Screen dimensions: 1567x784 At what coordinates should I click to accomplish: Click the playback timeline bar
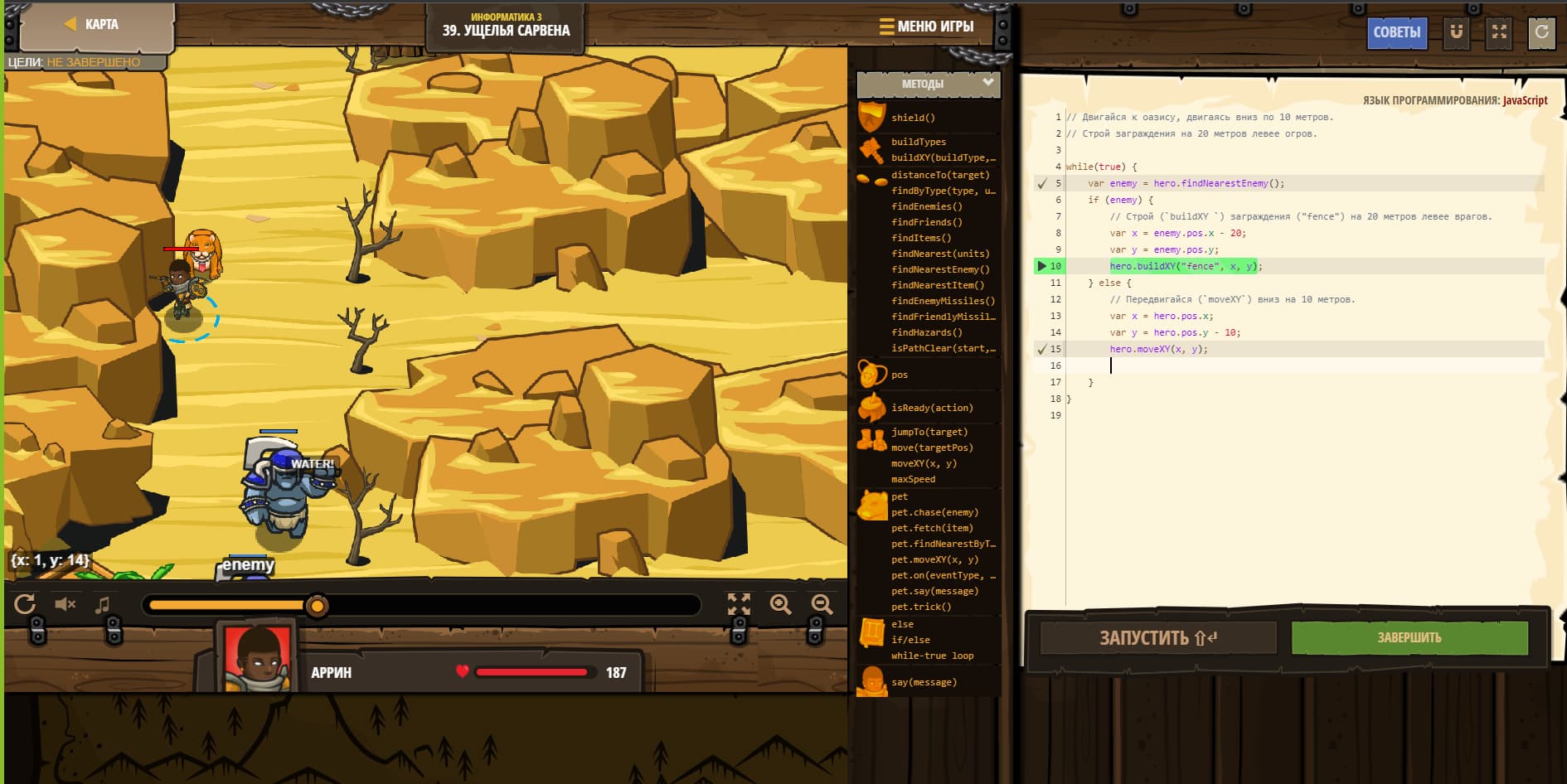click(422, 606)
